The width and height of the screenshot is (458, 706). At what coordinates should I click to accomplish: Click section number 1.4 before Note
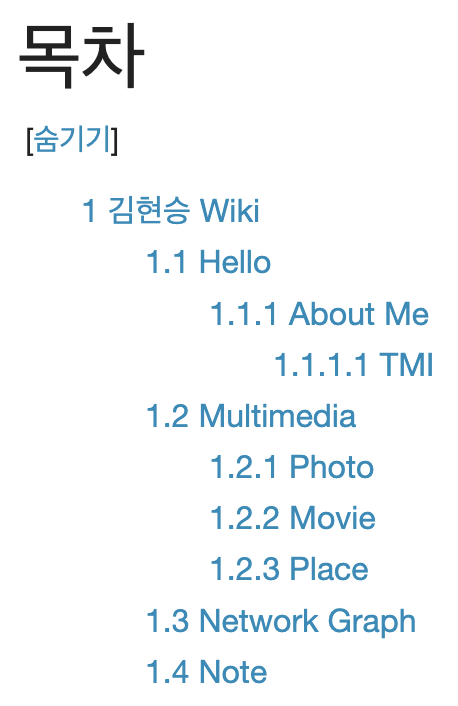click(167, 672)
